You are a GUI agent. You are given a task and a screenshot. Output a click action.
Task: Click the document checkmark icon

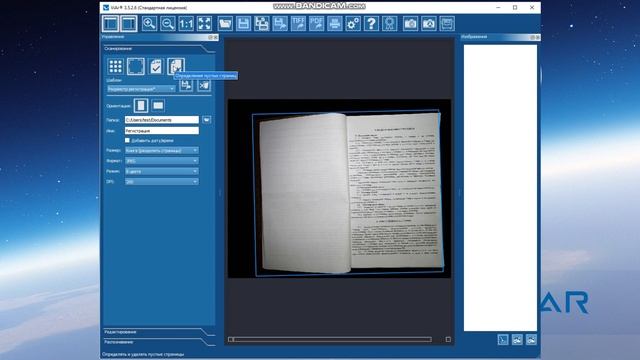156,66
